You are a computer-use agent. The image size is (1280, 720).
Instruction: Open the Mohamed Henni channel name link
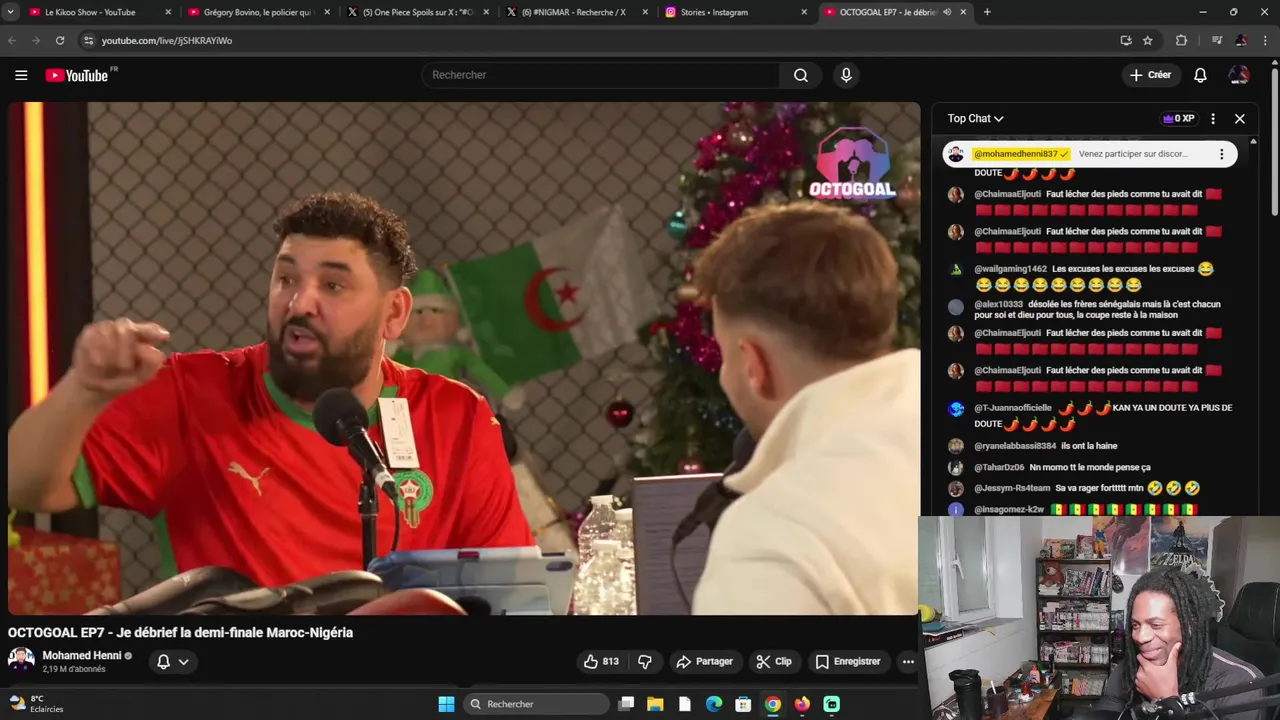[x=82, y=656]
